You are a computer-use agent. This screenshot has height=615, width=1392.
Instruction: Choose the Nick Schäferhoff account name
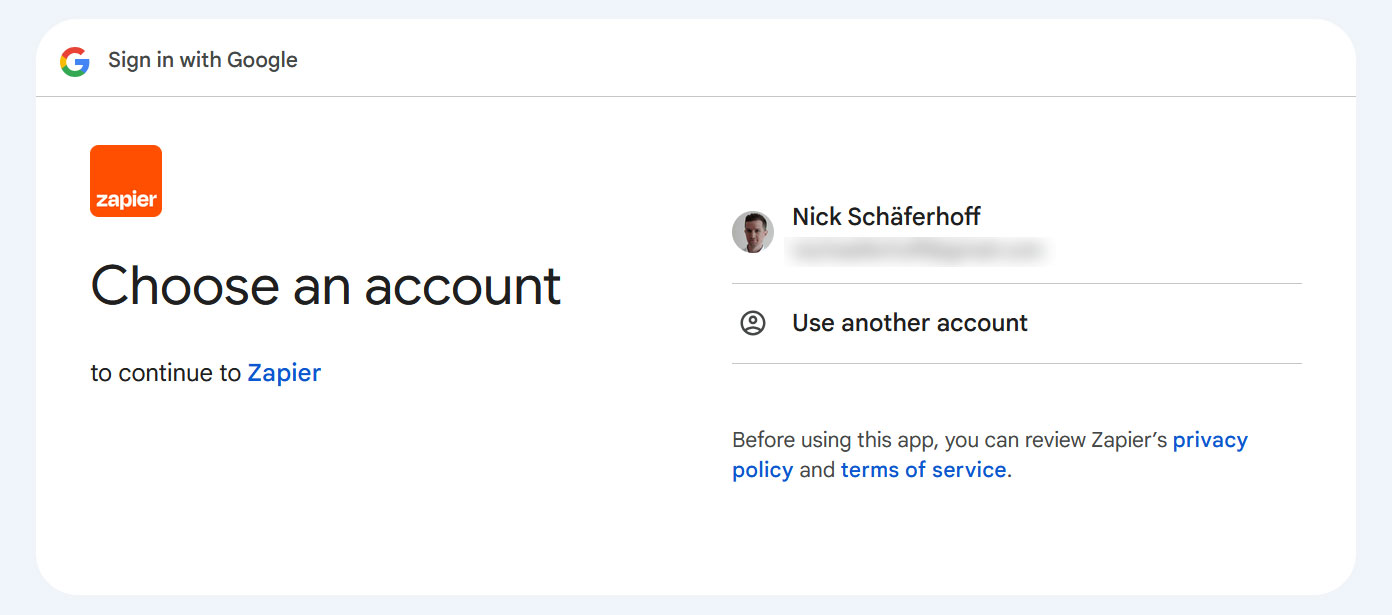pos(886,216)
